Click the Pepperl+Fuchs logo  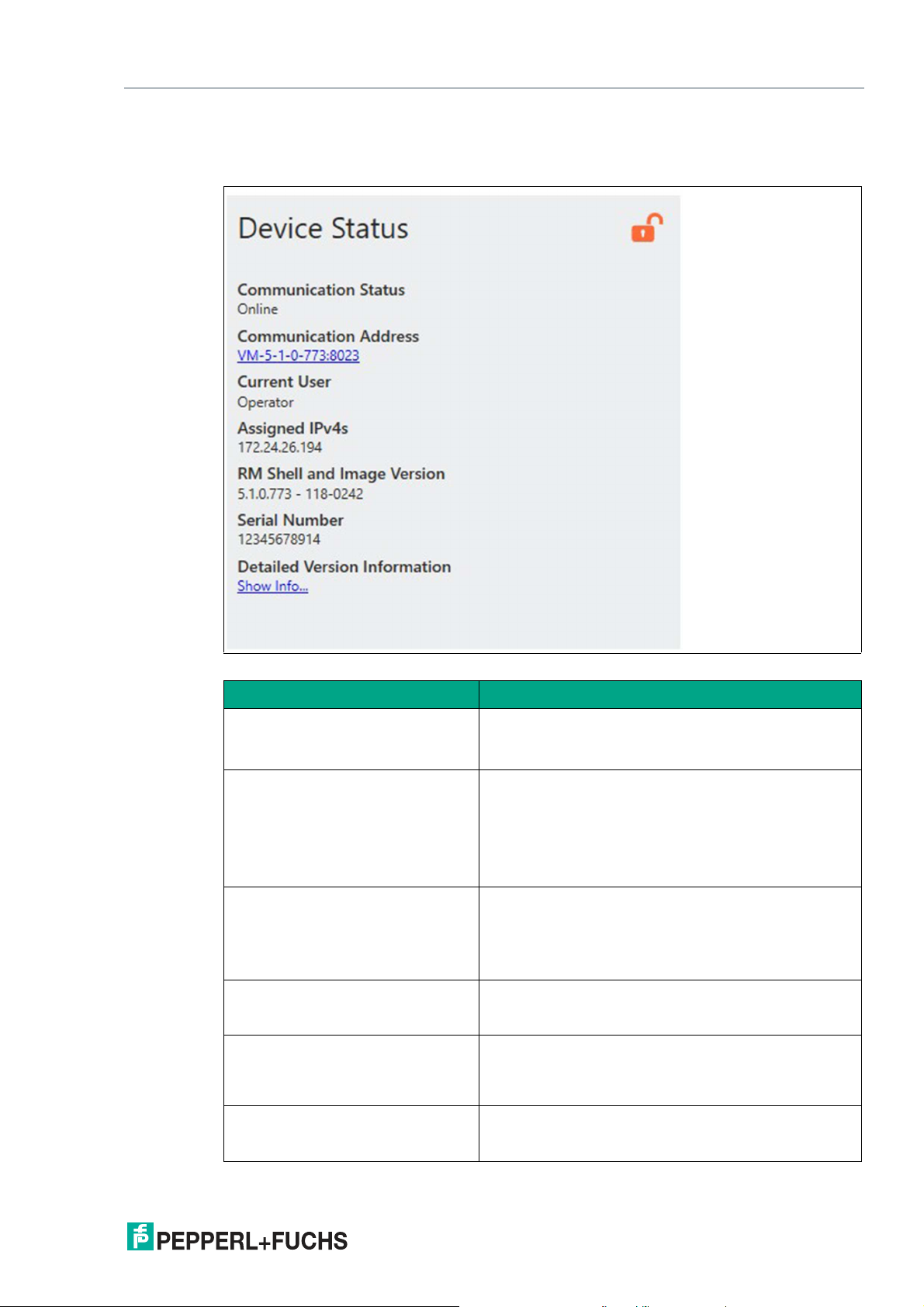[x=237, y=1237]
